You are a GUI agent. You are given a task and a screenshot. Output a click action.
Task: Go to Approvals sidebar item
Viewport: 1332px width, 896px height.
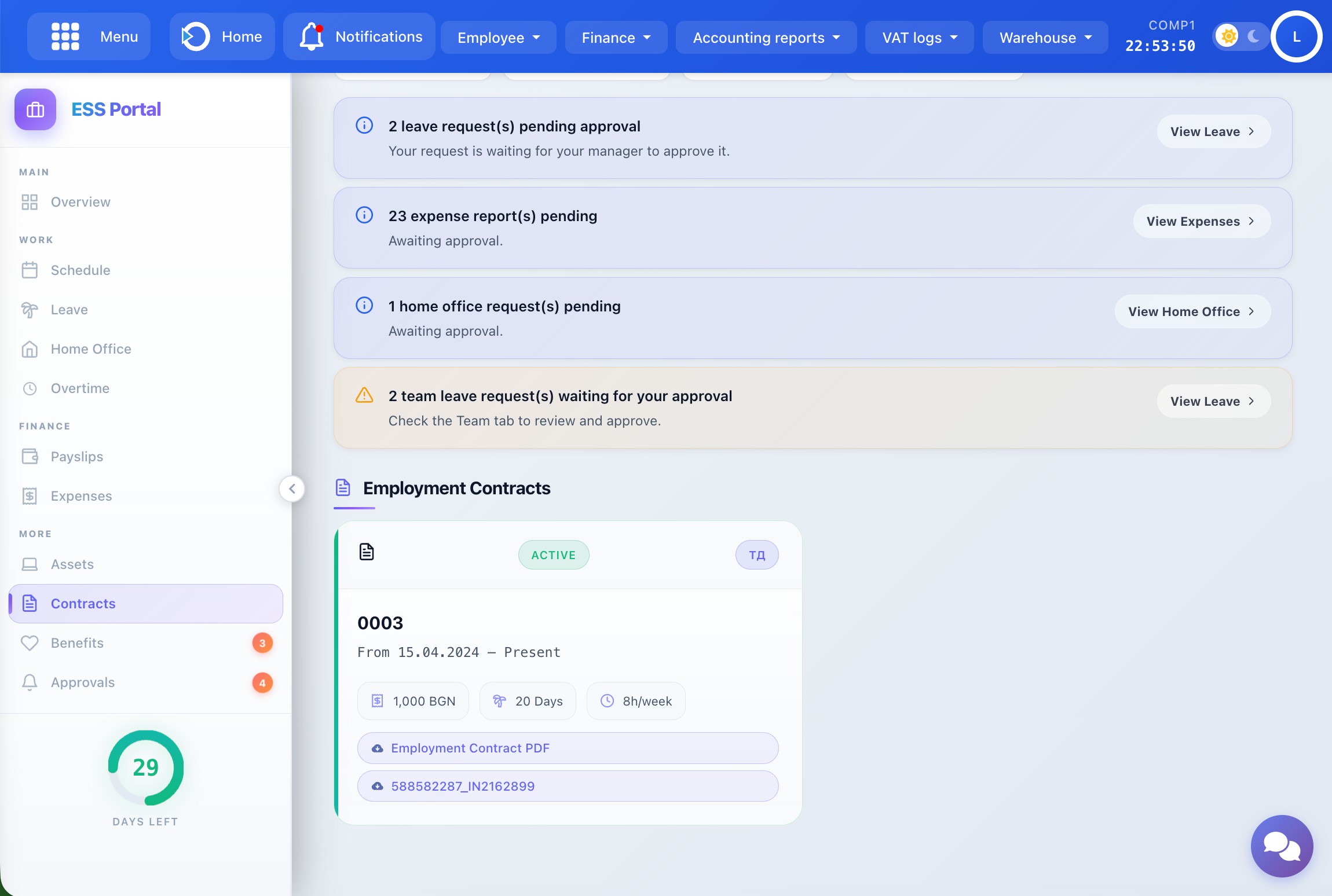click(x=83, y=682)
